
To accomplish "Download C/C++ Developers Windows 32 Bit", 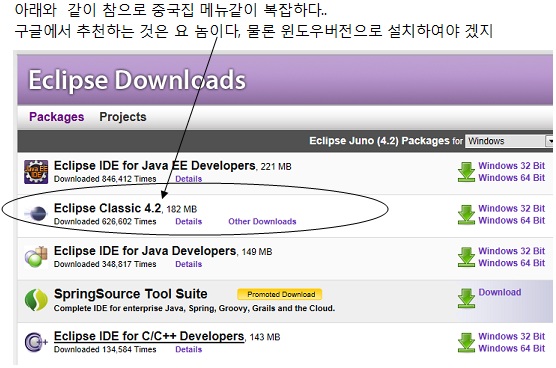I will [x=511, y=336].
